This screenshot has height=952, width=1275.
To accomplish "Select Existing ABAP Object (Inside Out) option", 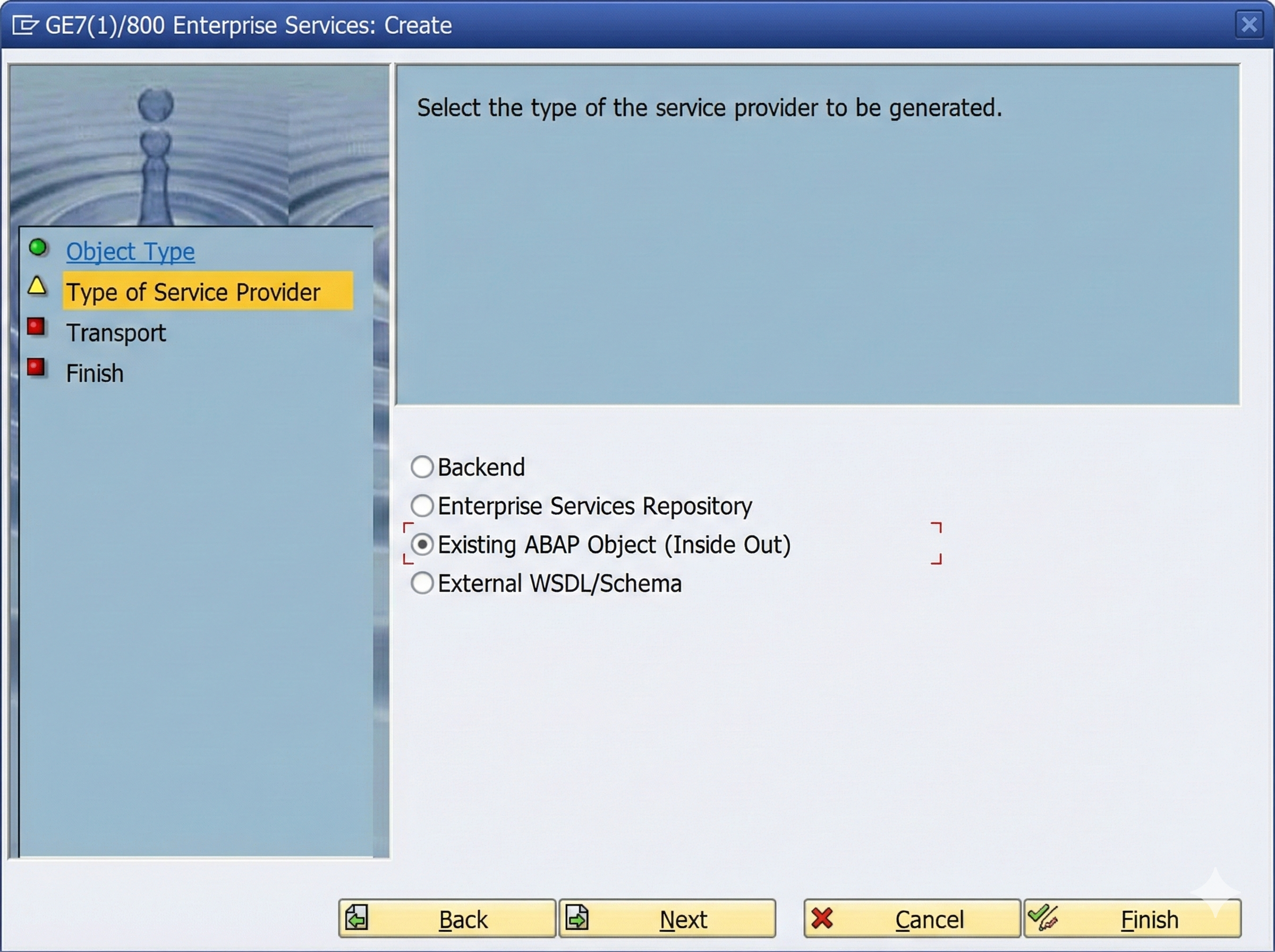I will (422, 544).
